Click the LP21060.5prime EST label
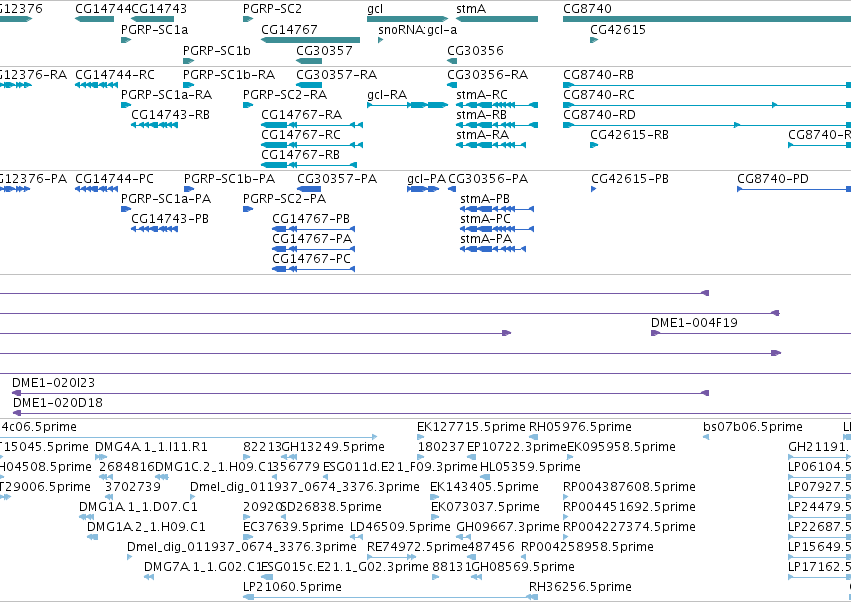The height and width of the screenshot is (602, 851). click(292, 587)
